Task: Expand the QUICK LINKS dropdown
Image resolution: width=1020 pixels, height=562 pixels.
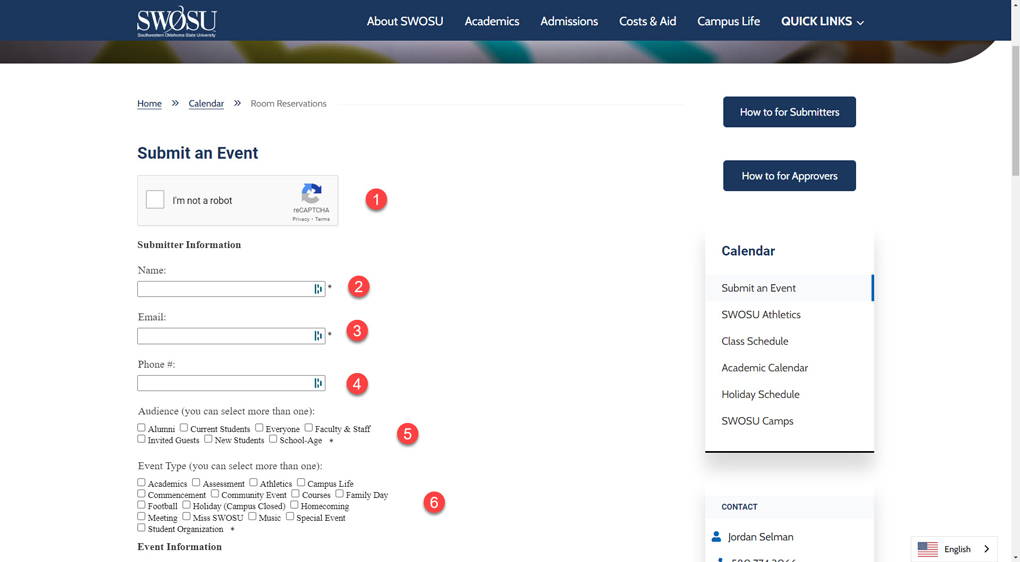Action: pyautogui.click(x=822, y=21)
